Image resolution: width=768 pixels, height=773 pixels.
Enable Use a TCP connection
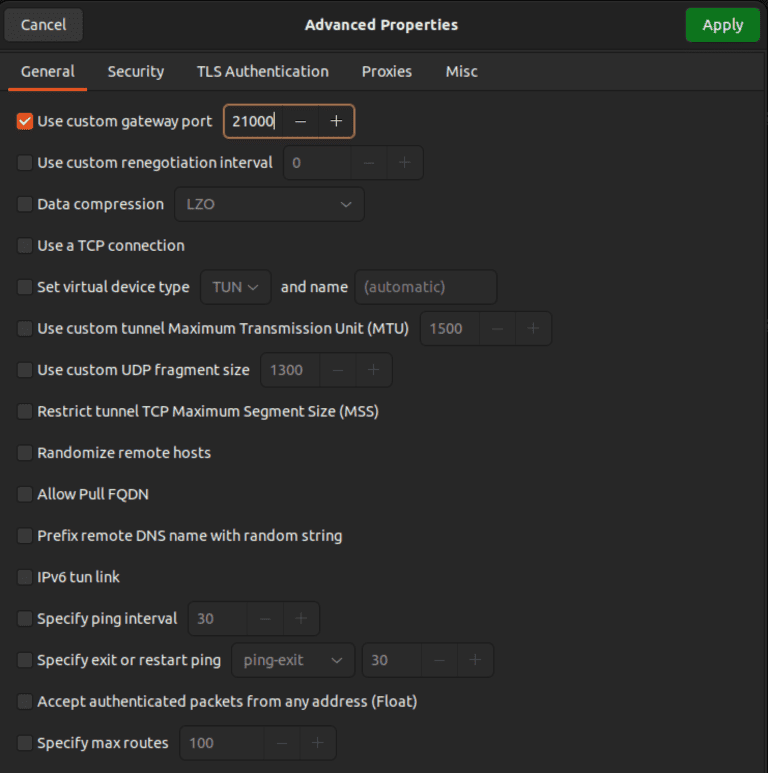(x=25, y=245)
